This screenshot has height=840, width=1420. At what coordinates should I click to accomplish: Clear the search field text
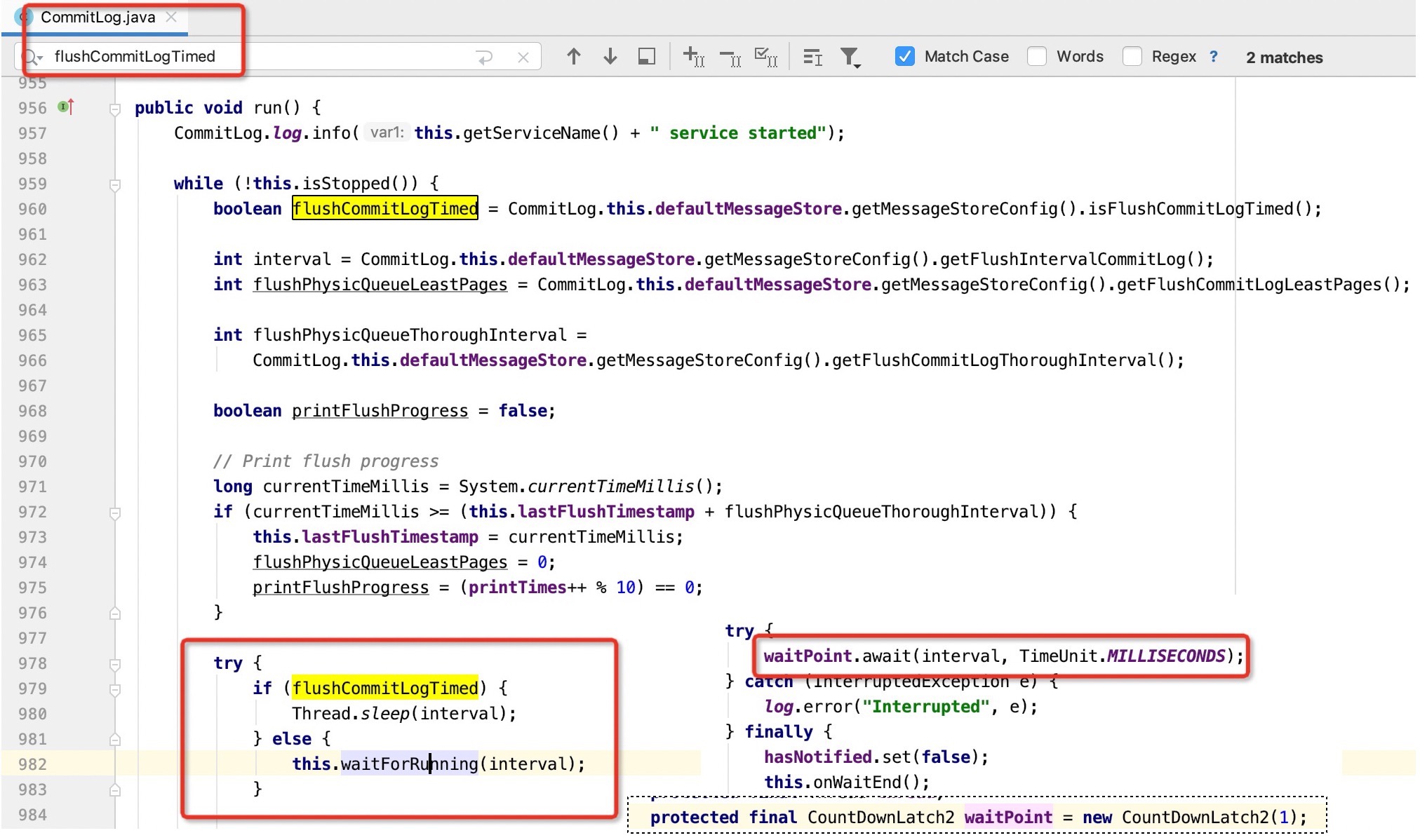click(x=523, y=57)
